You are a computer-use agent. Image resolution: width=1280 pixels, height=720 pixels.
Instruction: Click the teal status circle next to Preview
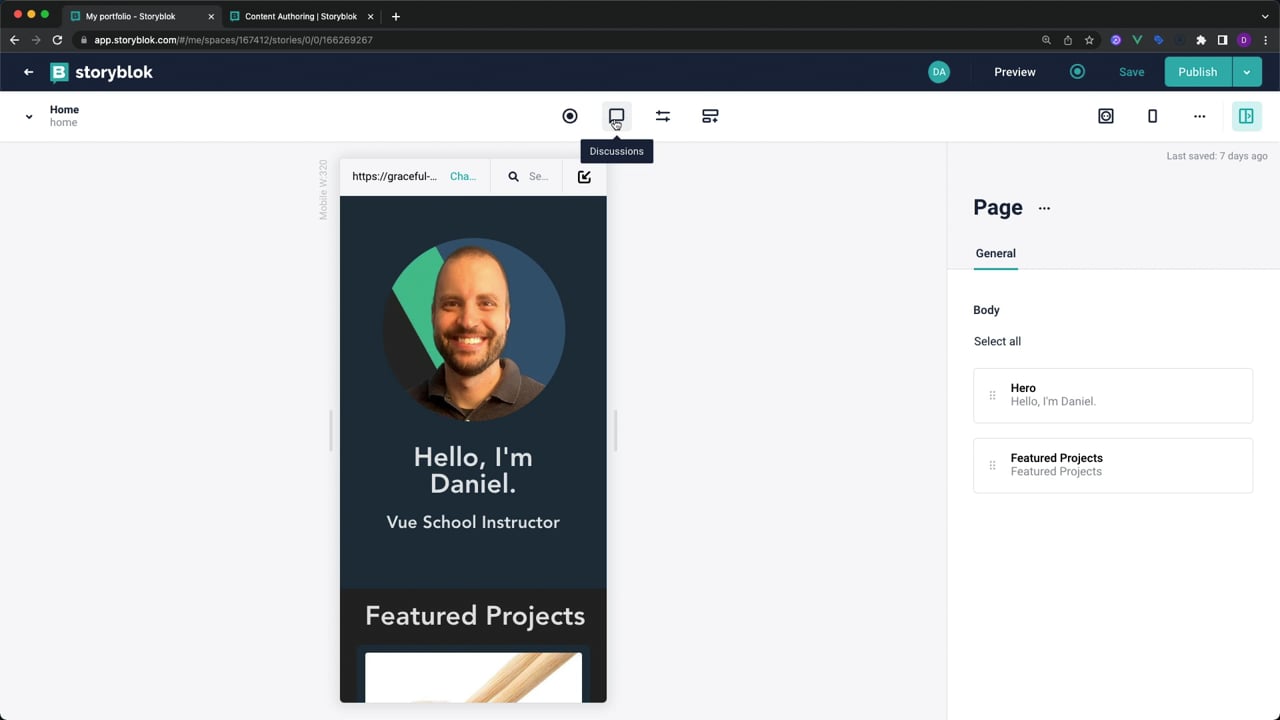tap(1077, 72)
